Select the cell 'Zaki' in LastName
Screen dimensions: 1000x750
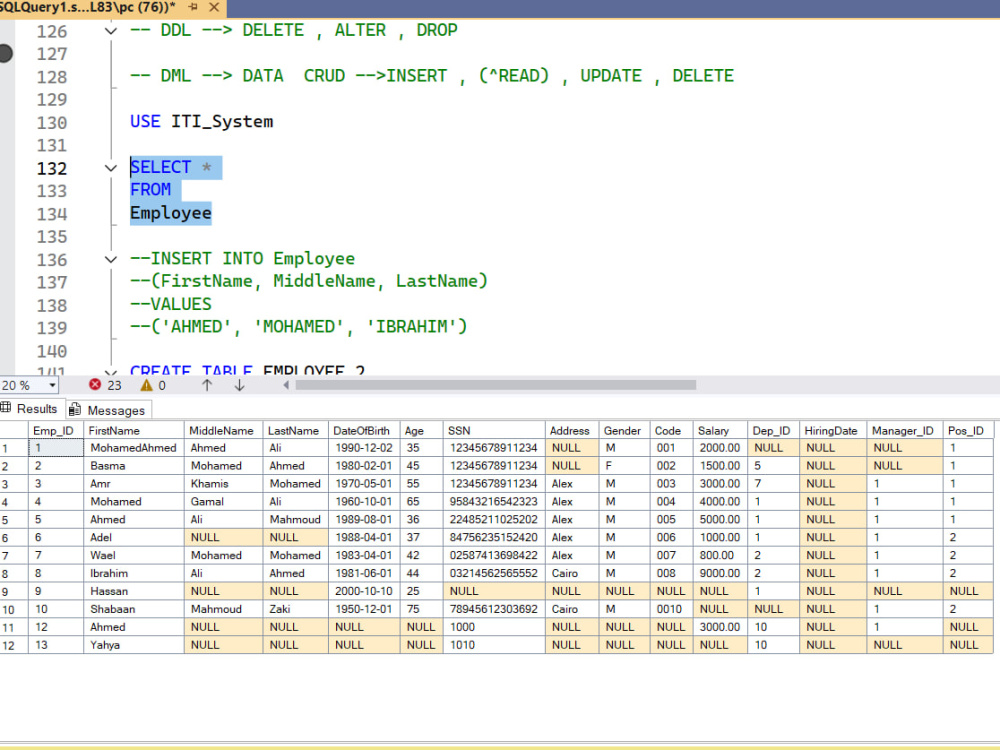point(295,608)
